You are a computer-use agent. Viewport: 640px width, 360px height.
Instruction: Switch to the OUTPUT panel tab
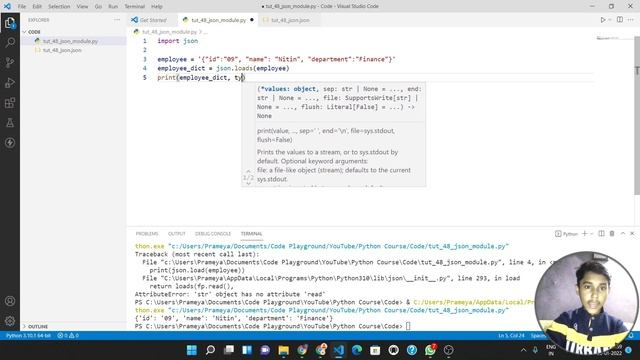[x=177, y=233]
